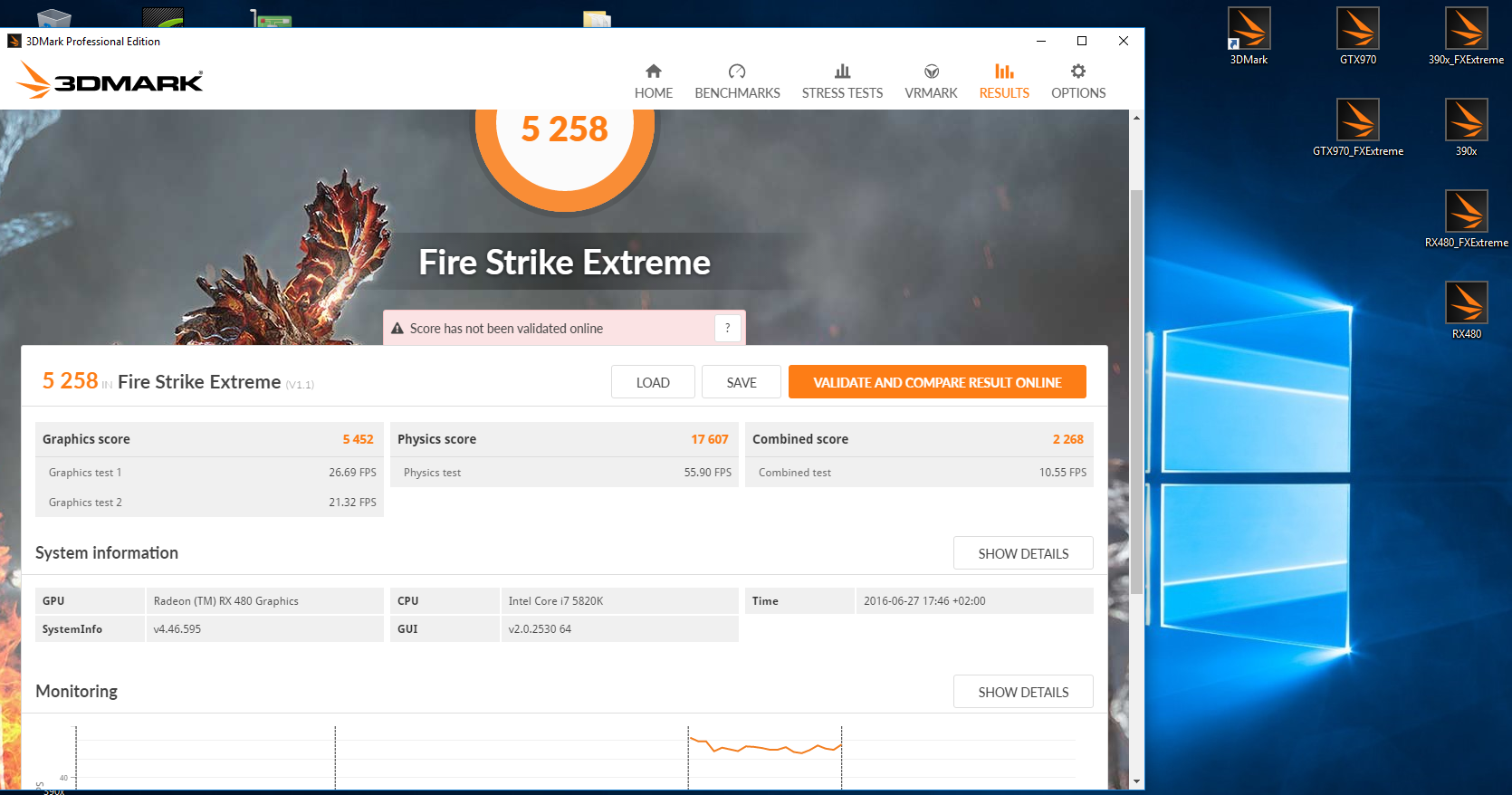Click the VRMark headset icon

click(932, 71)
